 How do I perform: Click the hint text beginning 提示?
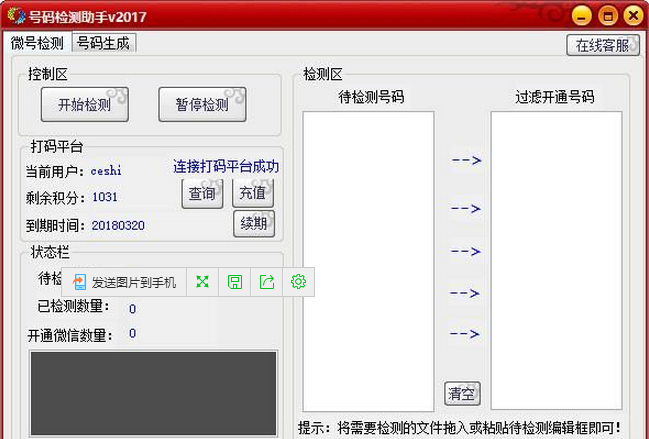click(x=459, y=427)
